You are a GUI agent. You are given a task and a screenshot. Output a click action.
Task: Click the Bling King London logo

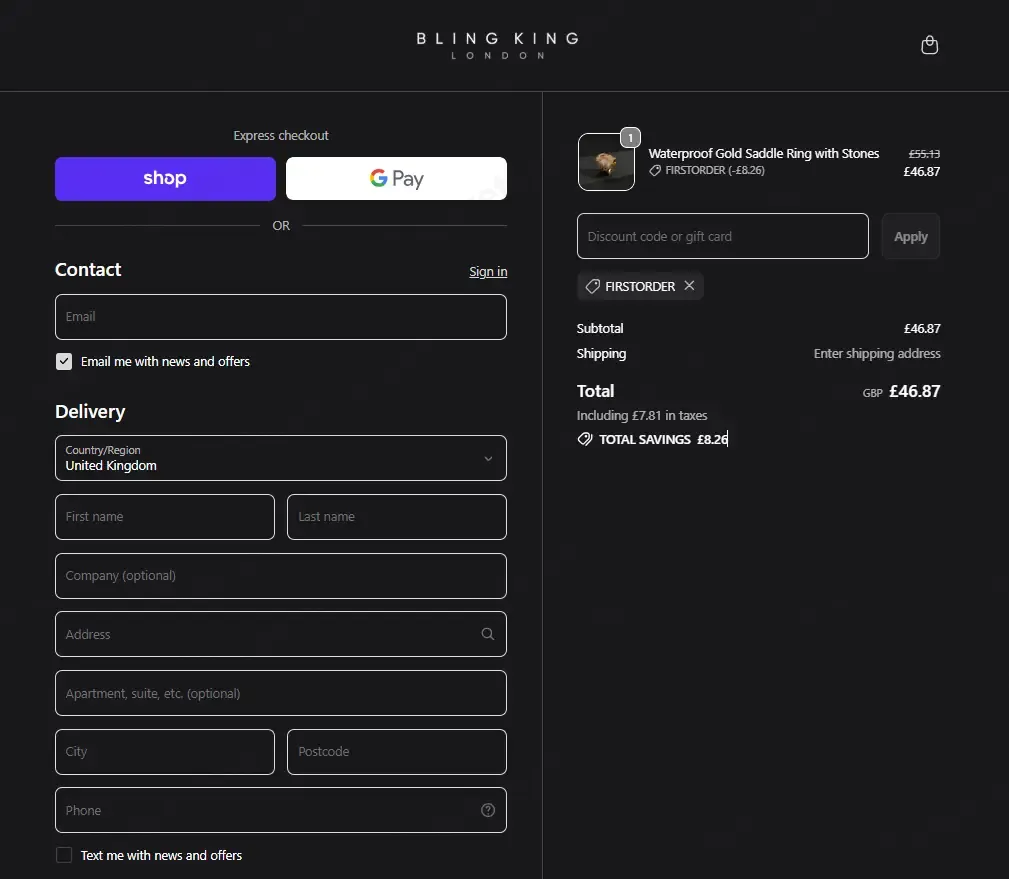497,45
